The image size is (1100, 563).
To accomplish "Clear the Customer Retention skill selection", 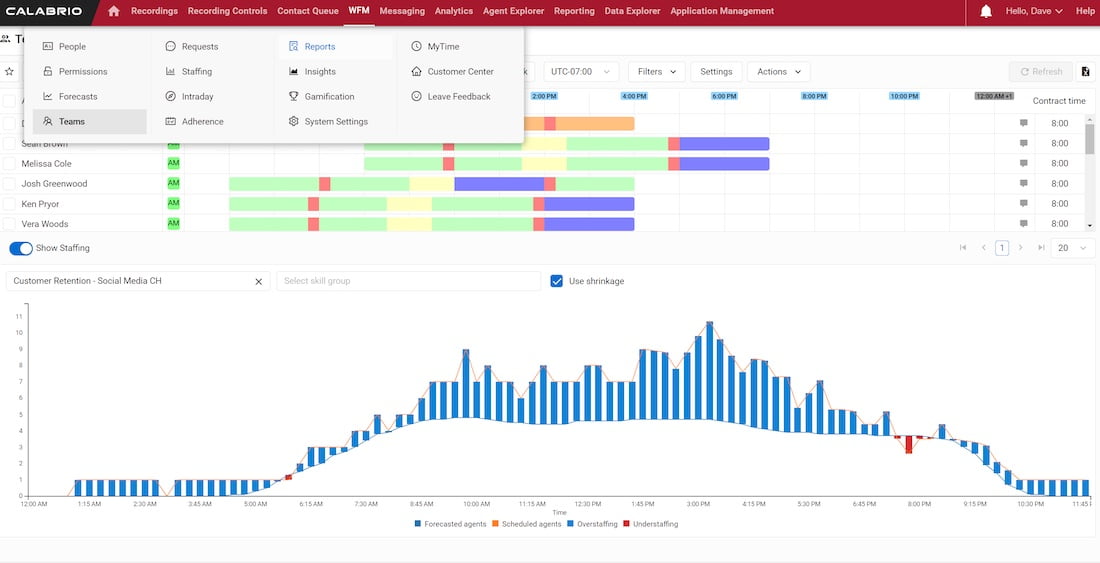I will click(259, 282).
